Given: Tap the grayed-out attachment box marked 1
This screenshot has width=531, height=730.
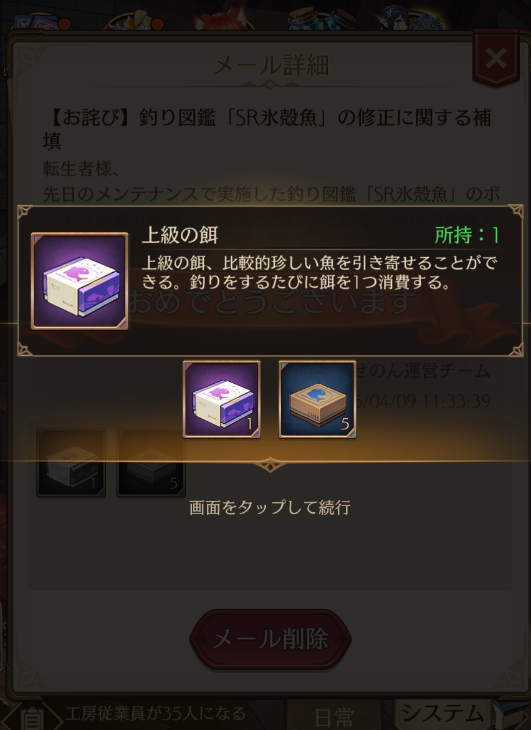Looking at the screenshot, I should click(71, 462).
